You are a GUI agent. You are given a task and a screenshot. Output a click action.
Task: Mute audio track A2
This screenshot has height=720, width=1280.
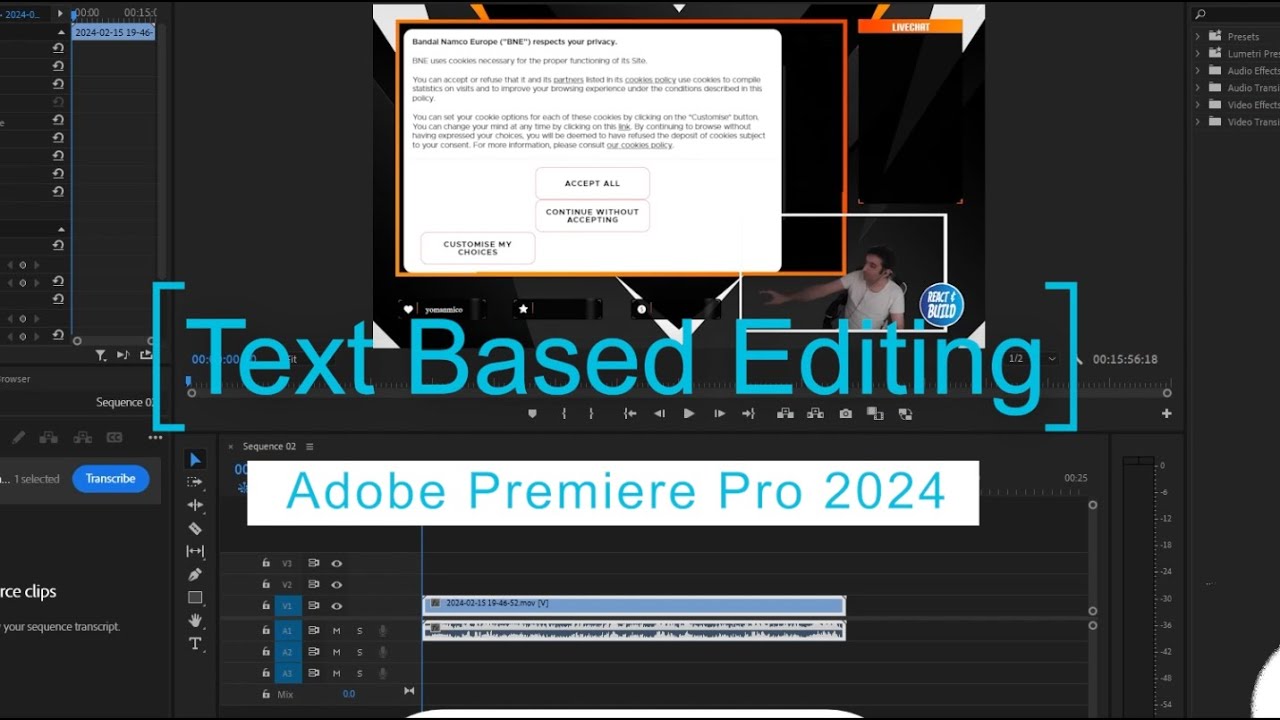(x=336, y=652)
